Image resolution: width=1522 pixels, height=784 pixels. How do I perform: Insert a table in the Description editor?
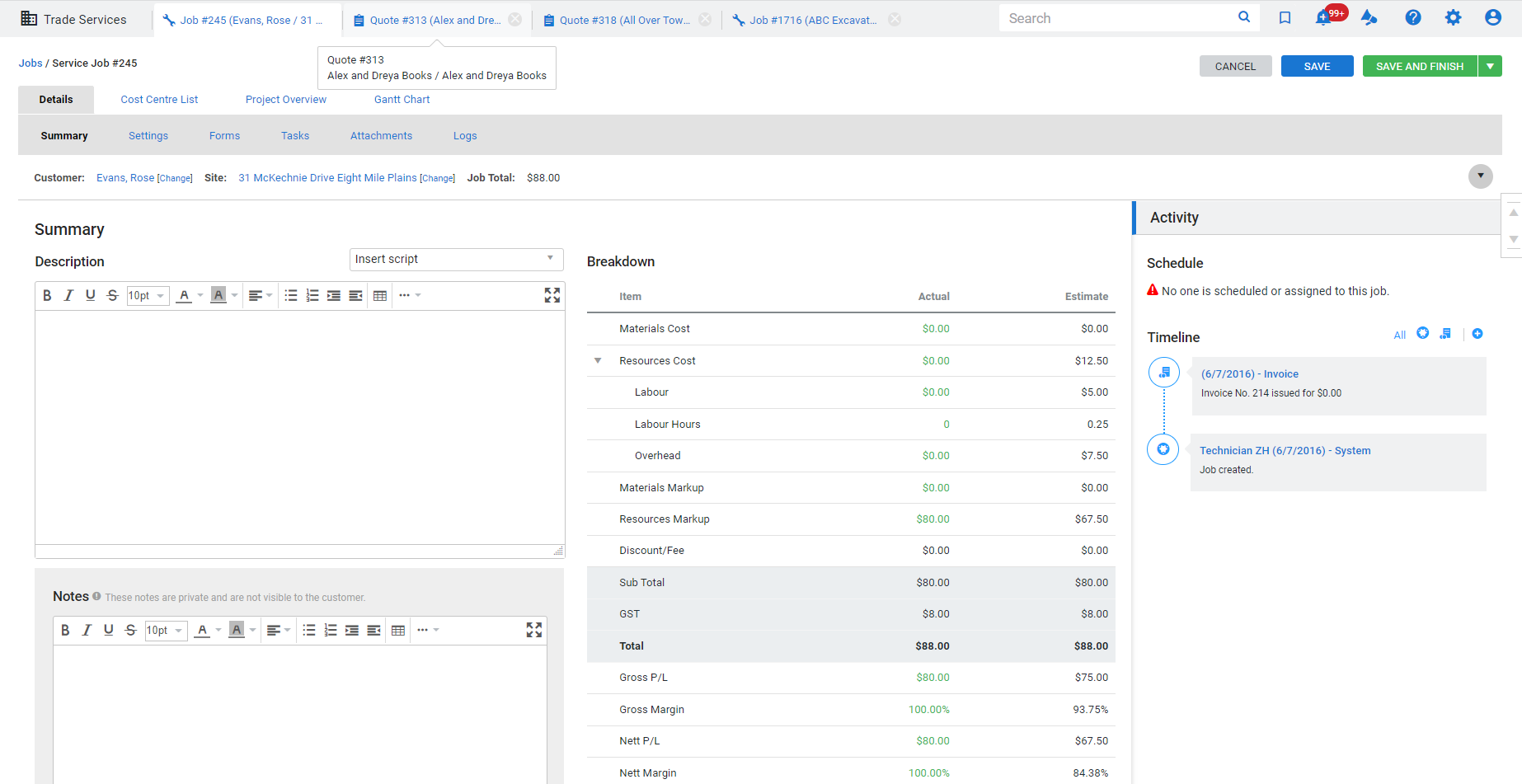380,295
